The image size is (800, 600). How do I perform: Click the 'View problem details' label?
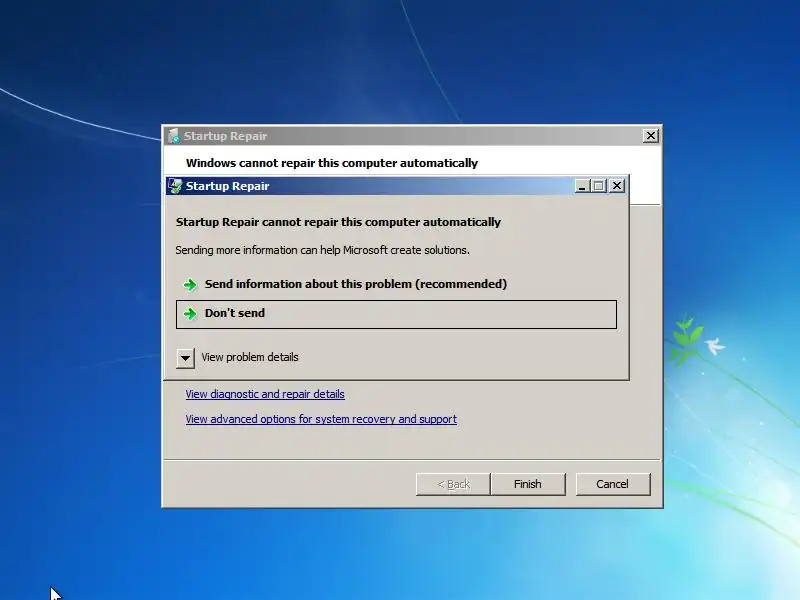pos(250,357)
